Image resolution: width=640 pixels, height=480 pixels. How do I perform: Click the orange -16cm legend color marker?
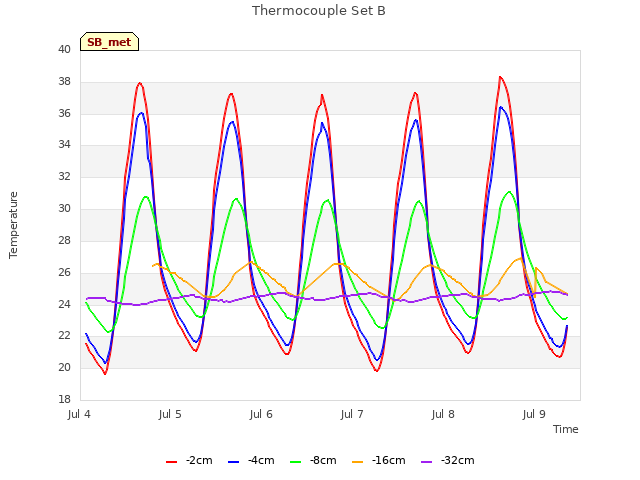[x=358, y=462]
